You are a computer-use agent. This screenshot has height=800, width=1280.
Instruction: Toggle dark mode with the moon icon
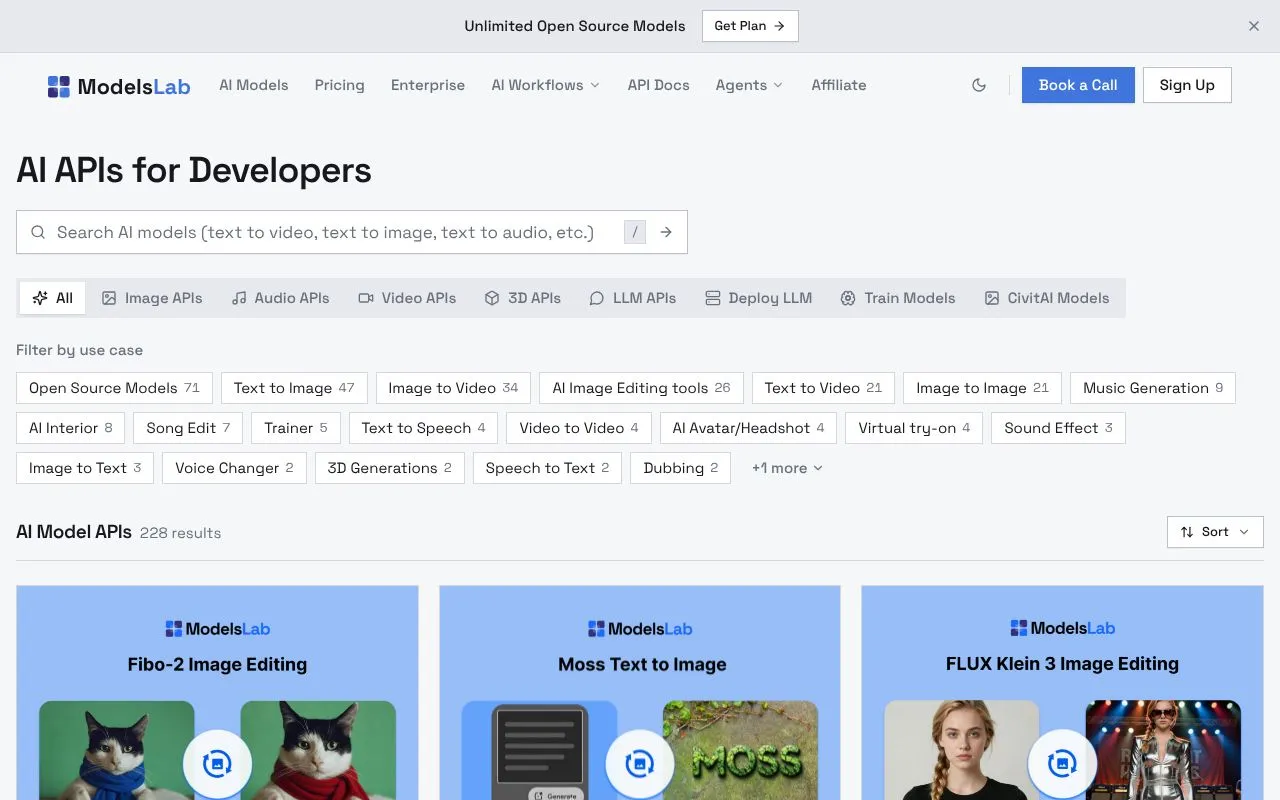(x=979, y=85)
